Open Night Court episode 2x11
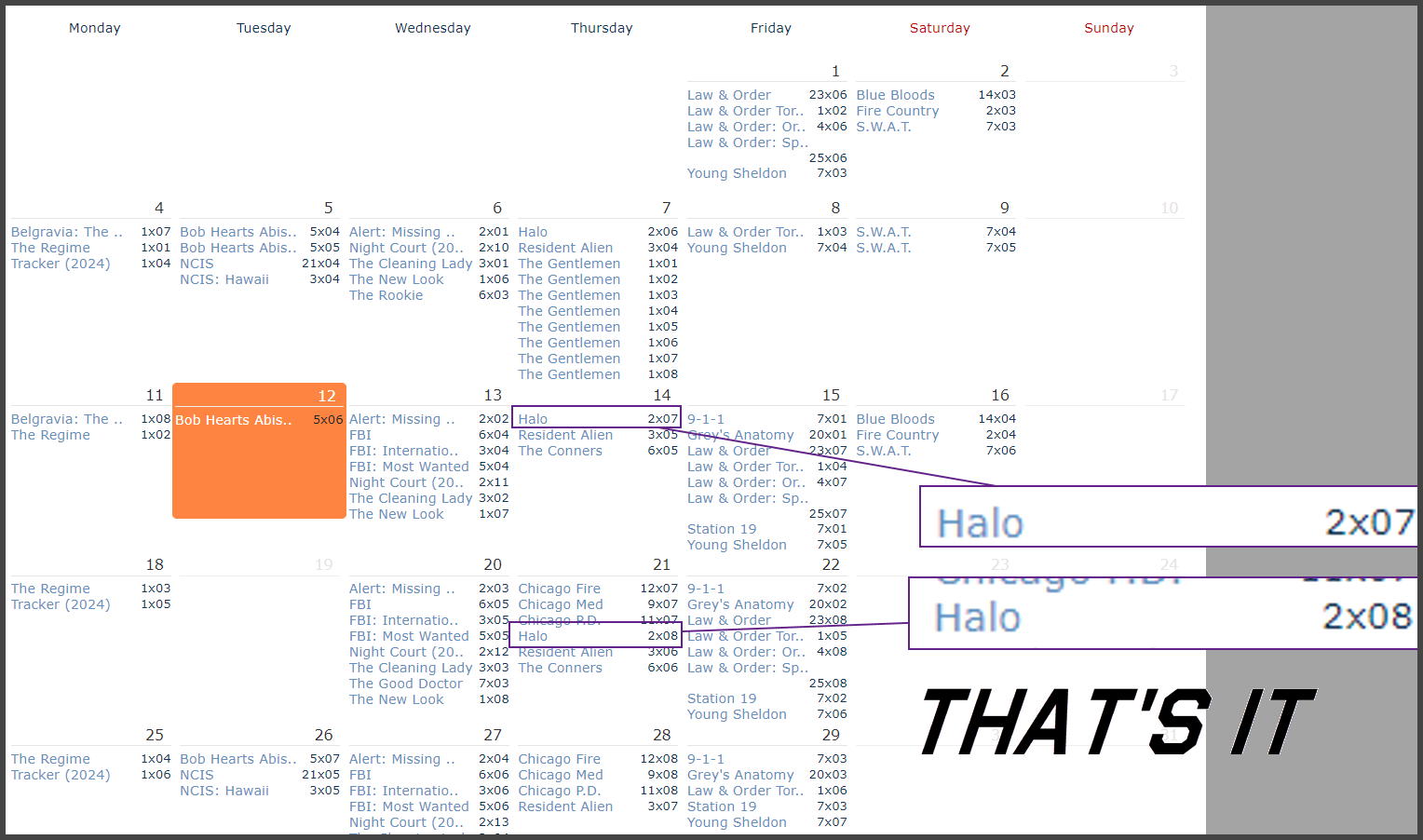Viewport: 1423px width, 840px height. tap(406, 482)
